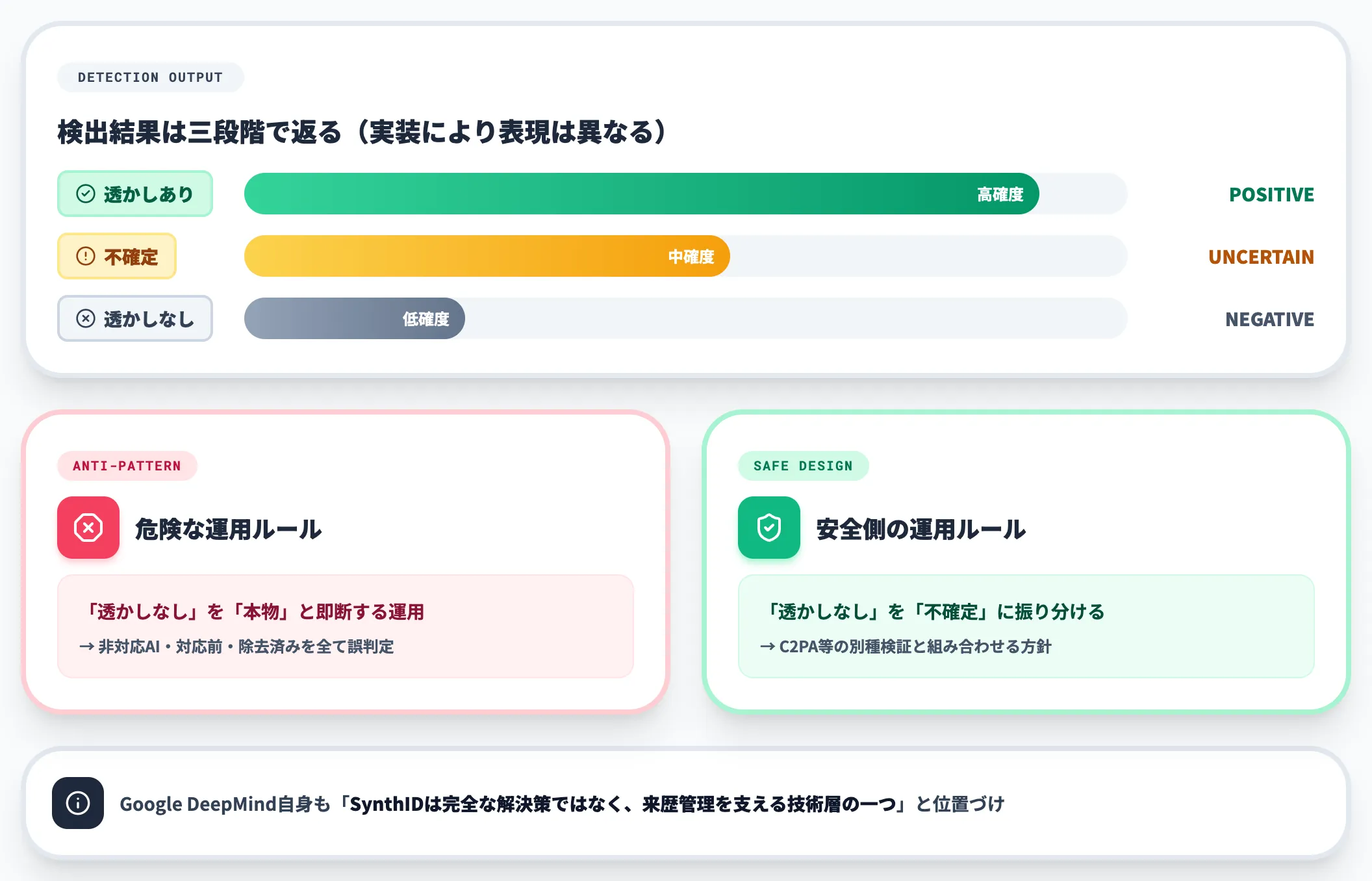Click the DETECTION OUTPUT tag
Screen dimensions: 1372x881
click(x=151, y=77)
